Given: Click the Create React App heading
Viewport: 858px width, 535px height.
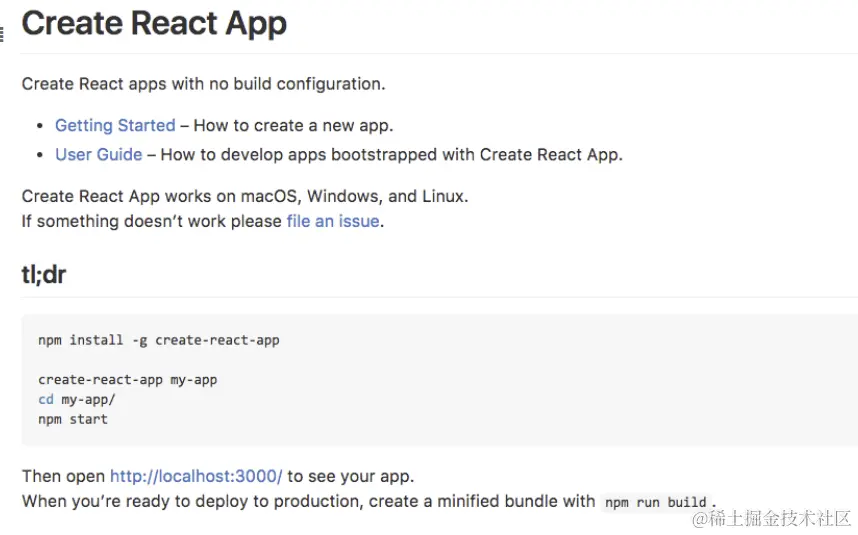Looking at the screenshot, I should click(x=154, y=24).
